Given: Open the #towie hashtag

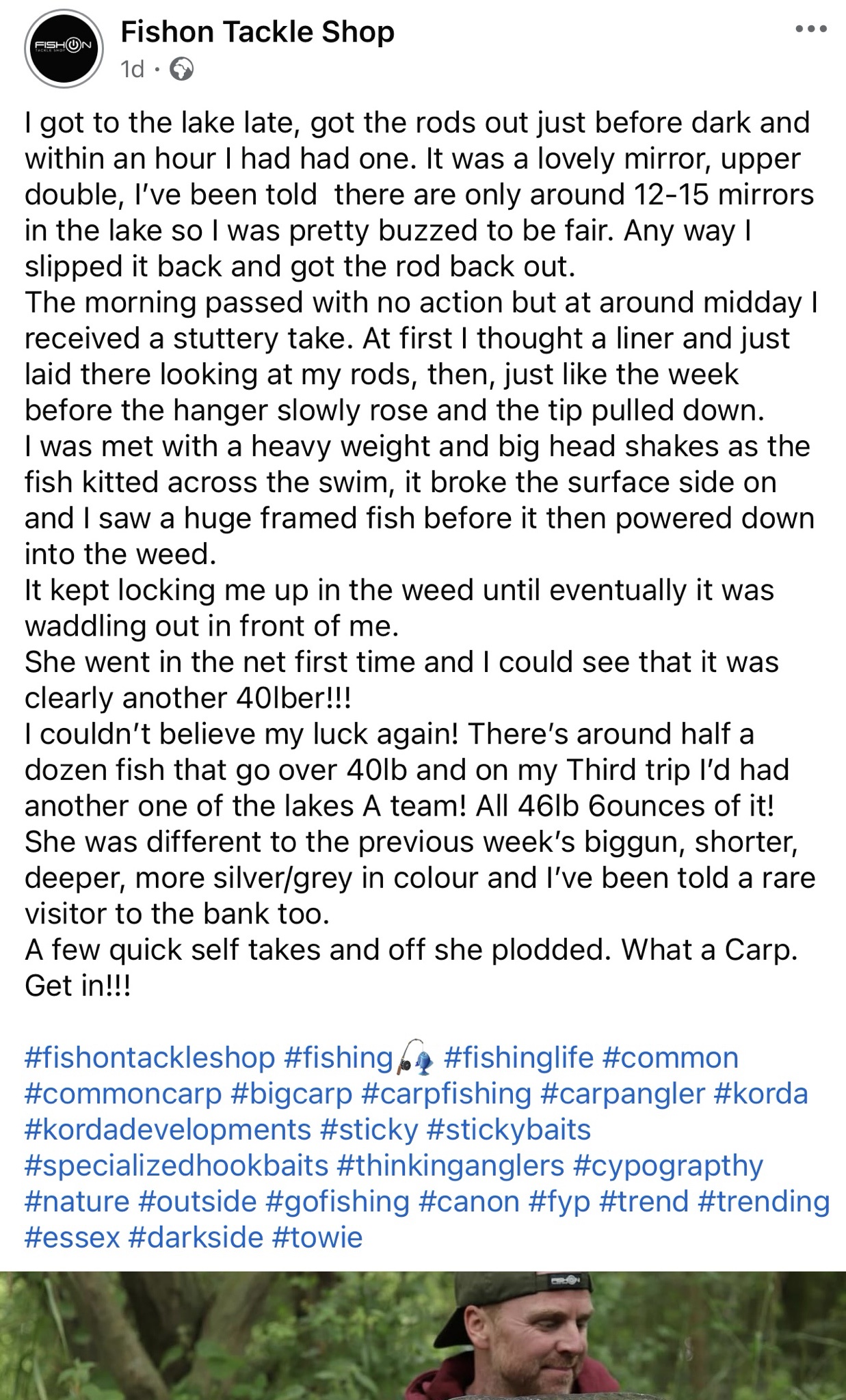Looking at the screenshot, I should point(317,1237).
